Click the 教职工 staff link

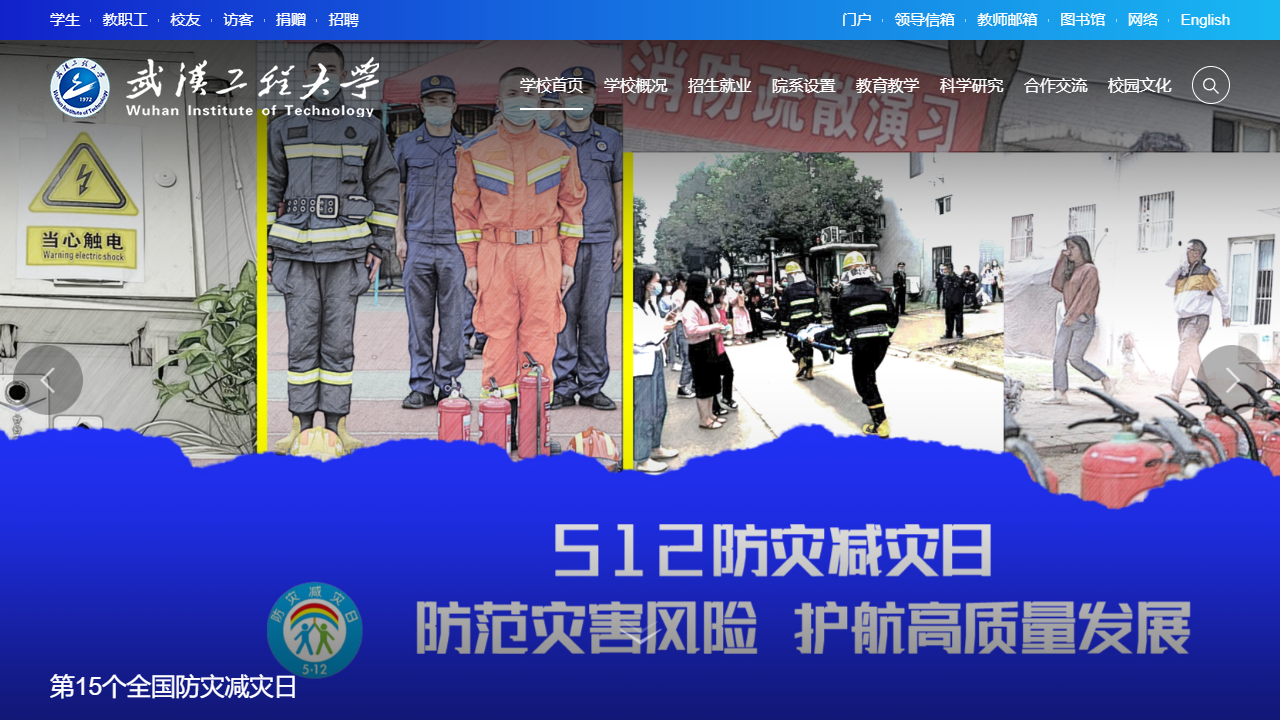tap(124, 19)
